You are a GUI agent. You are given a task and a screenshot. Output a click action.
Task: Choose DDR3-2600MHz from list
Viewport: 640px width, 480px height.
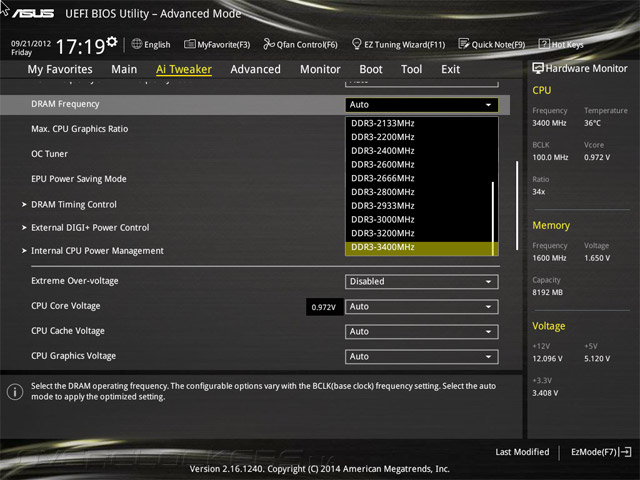pos(420,164)
